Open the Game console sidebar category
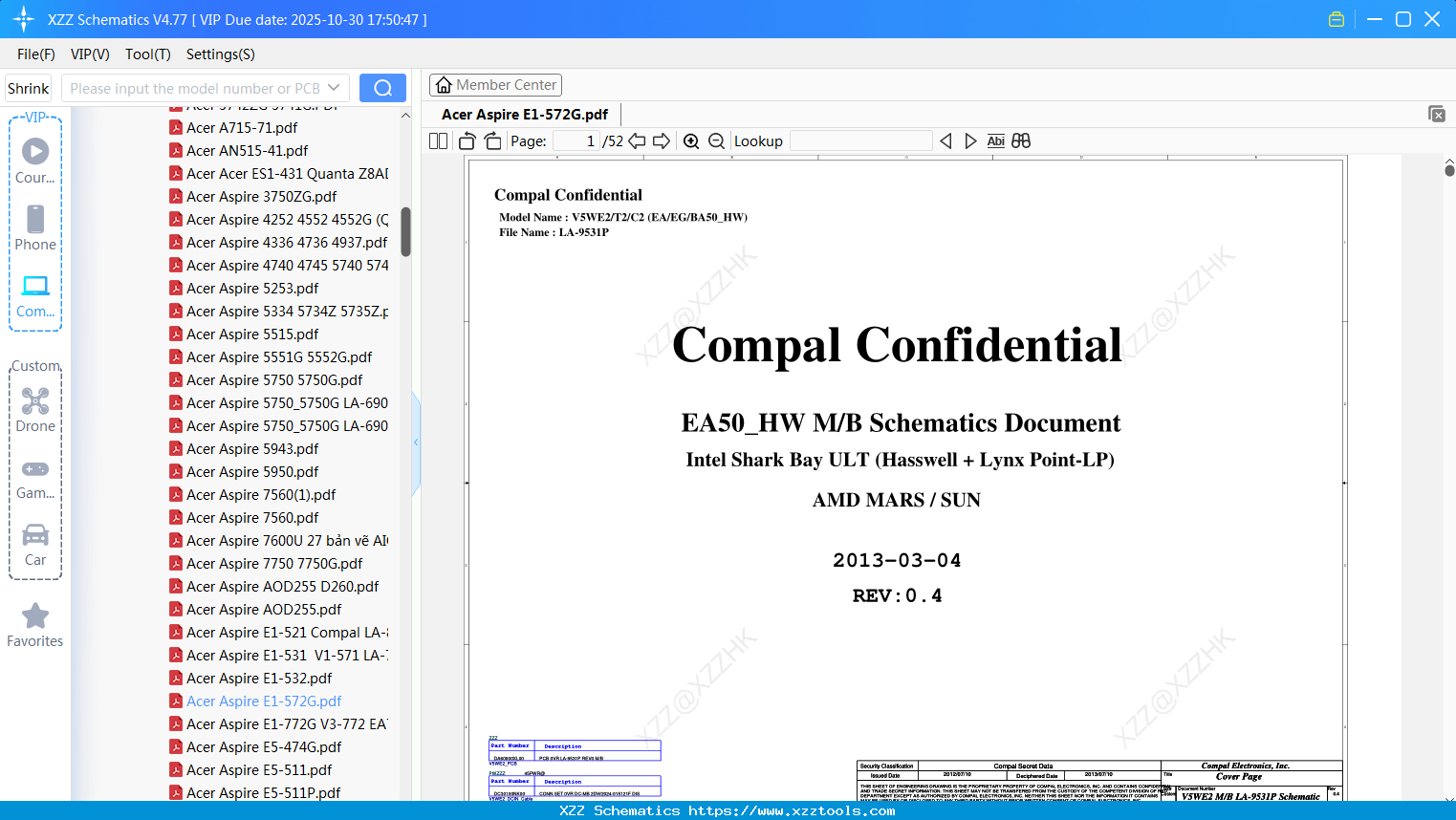The image size is (1456, 820). point(35,479)
